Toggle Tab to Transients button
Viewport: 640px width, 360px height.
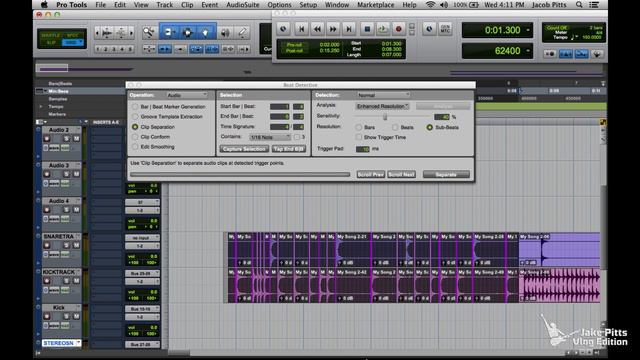coord(164,49)
